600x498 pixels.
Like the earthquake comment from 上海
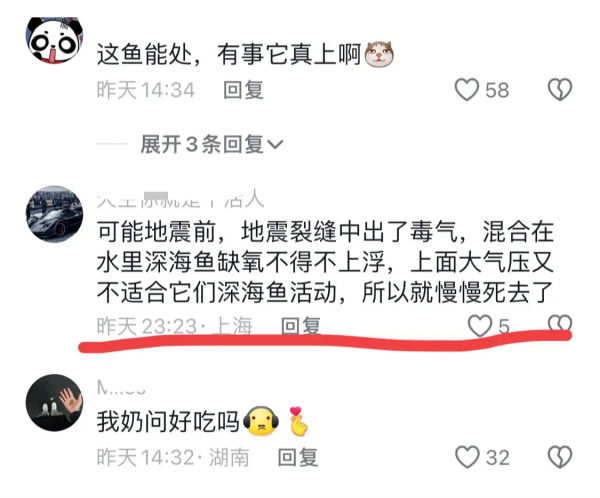coord(480,326)
